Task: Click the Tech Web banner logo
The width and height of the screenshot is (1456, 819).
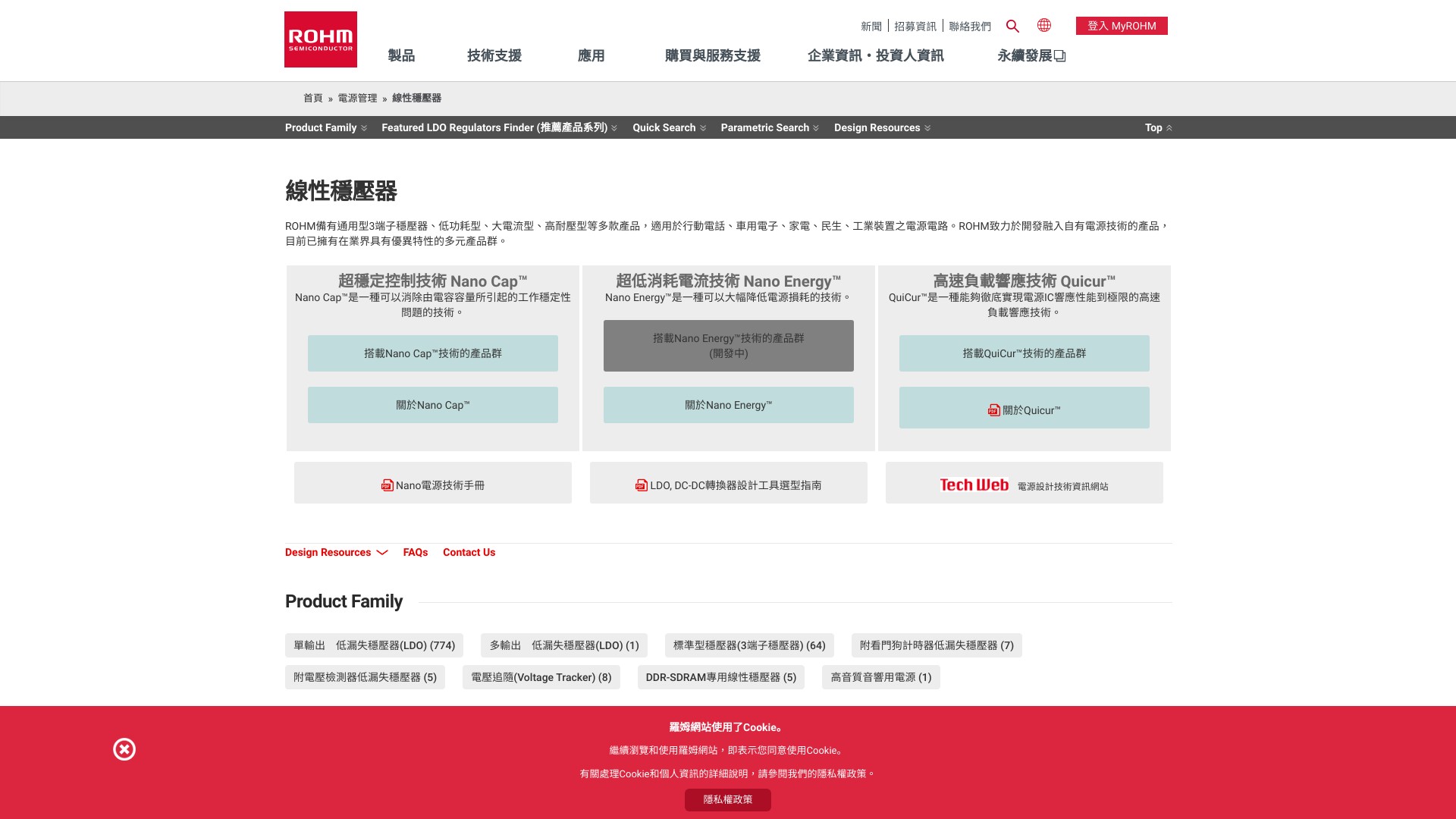Action: [974, 485]
